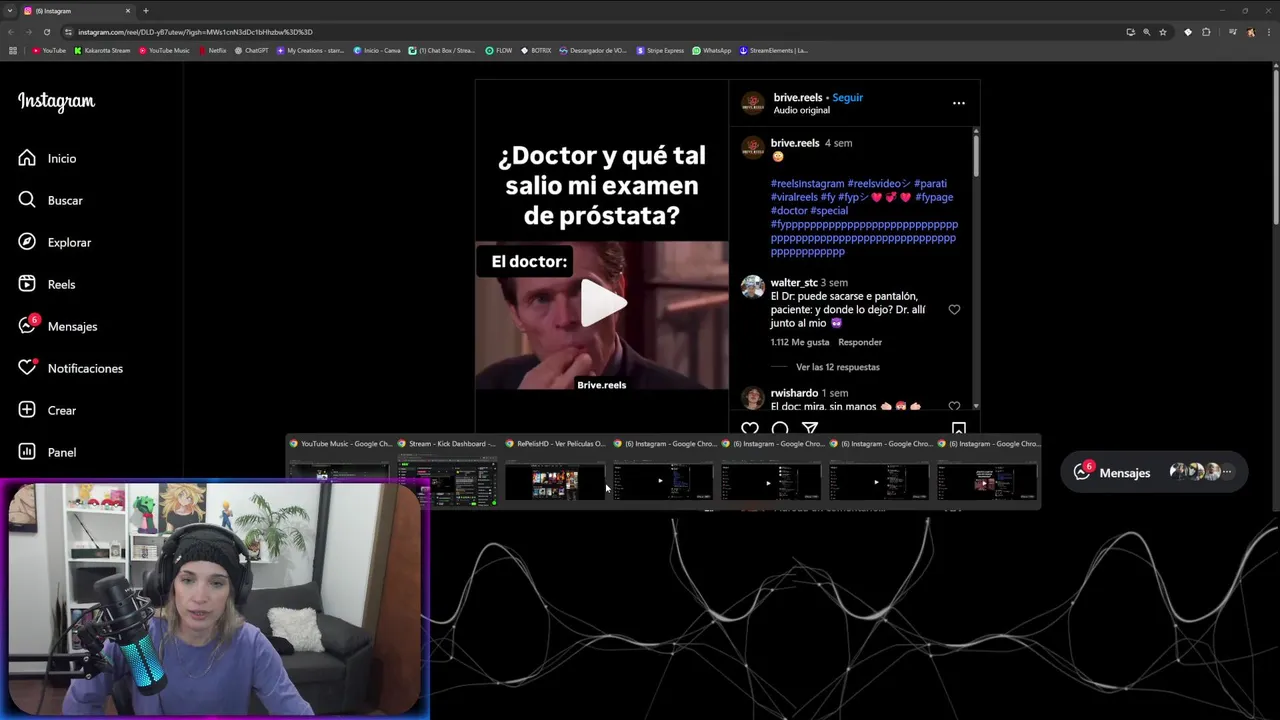This screenshot has width=1280, height=720.
Task: Click the install app icon in address bar
Action: (1130, 32)
